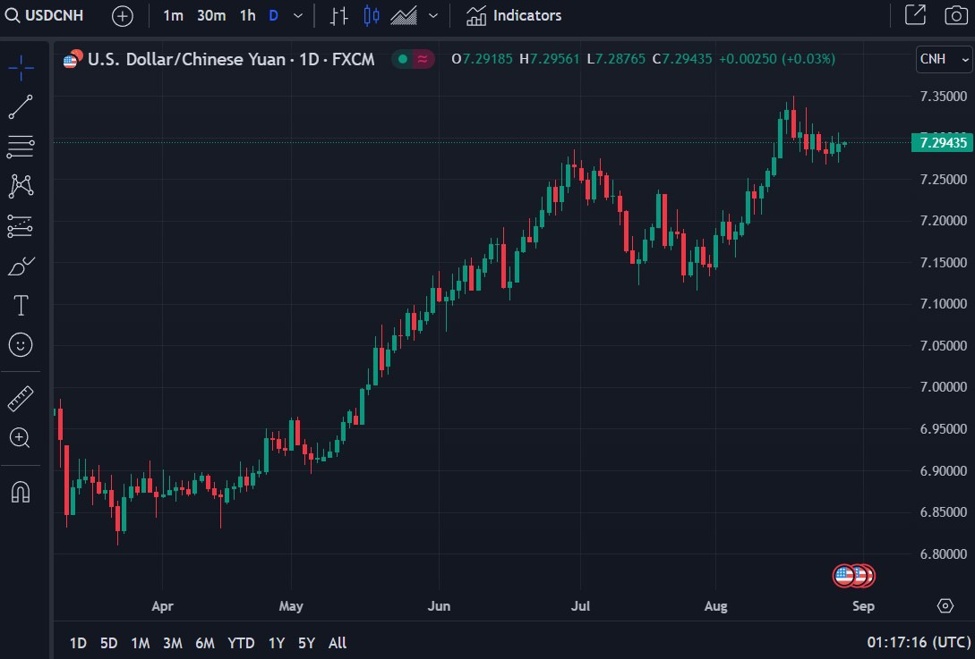This screenshot has width=975, height=659.
Task: Open the XABCD Pattern tool
Action: [20, 186]
